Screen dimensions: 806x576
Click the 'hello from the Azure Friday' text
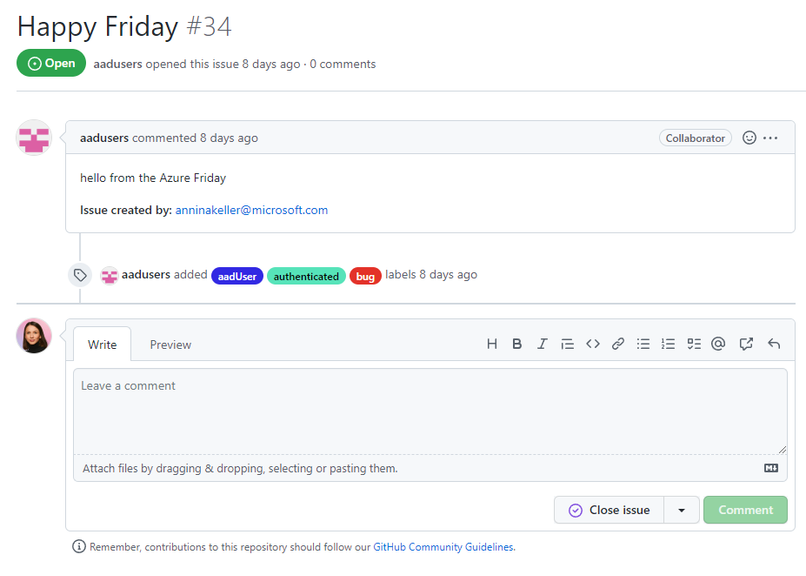(153, 178)
